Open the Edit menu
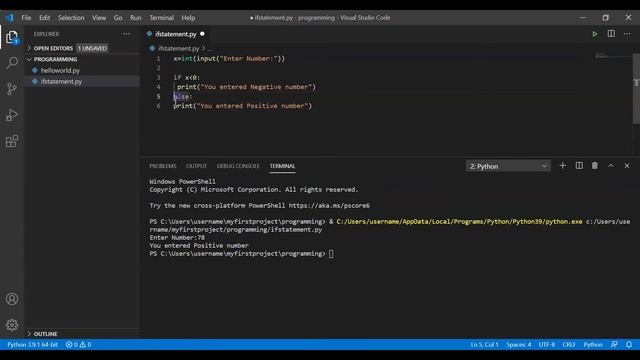This screenshot has height=360, width=640. [x=44, y=18]
